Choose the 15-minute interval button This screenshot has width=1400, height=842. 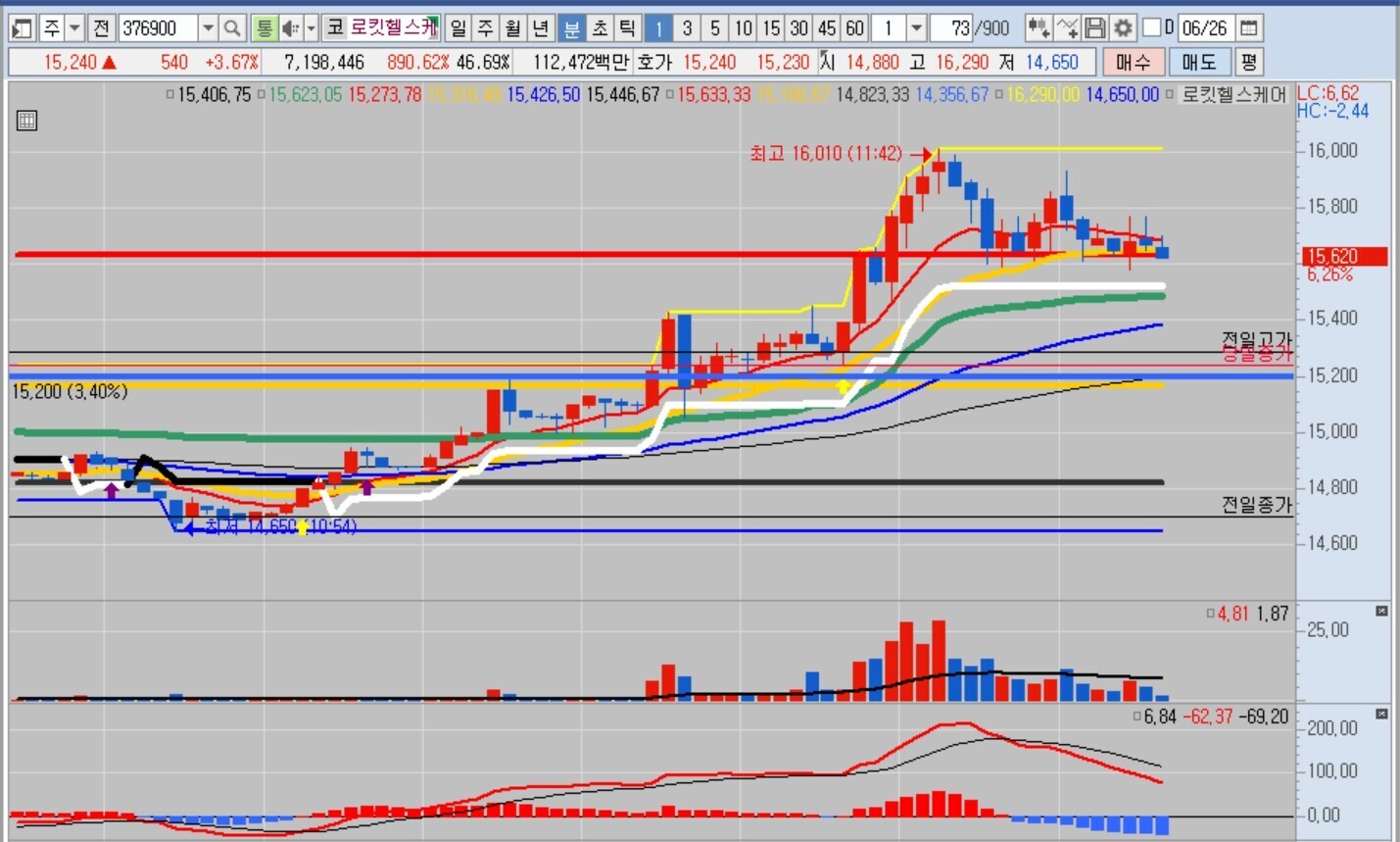(x=772, y=27)
